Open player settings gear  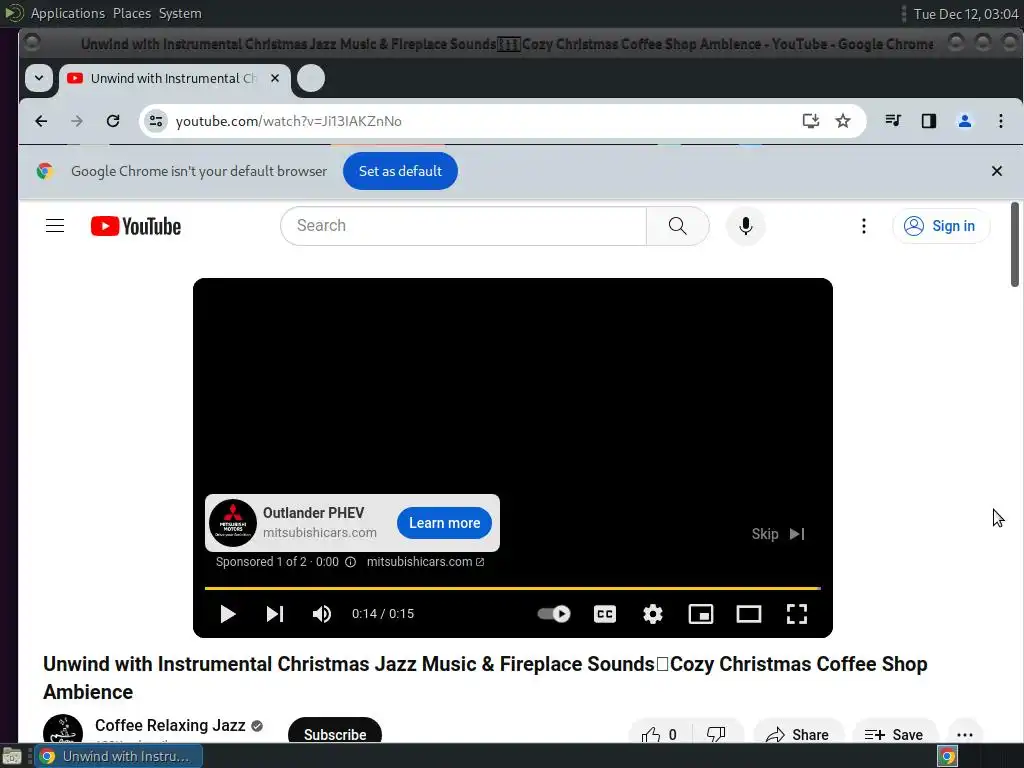point(652,614)
